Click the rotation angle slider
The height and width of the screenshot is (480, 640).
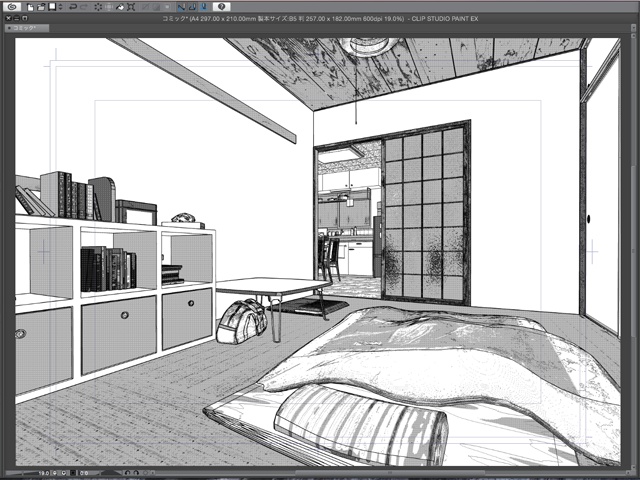[111, 473]
